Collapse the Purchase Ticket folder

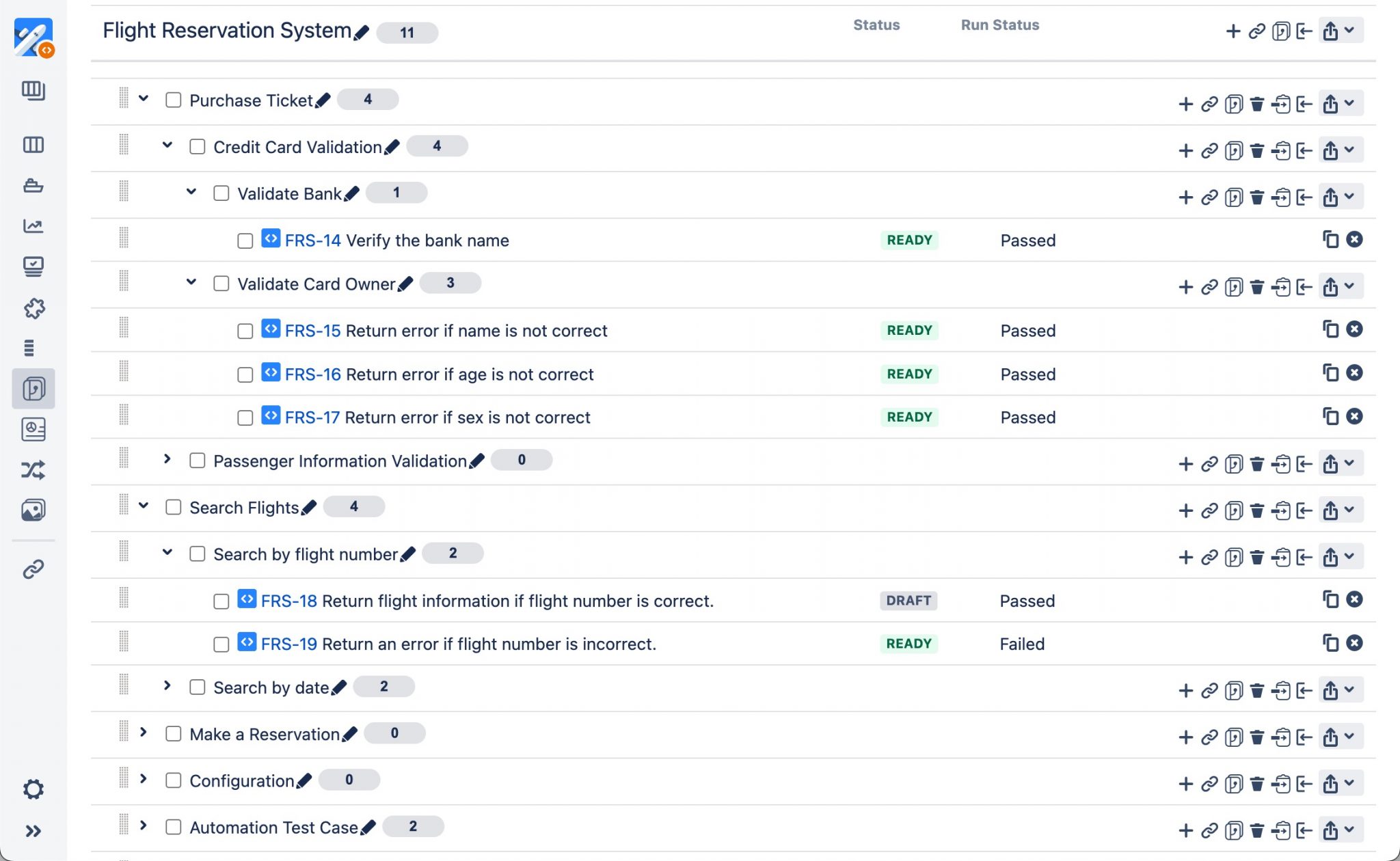point(144,98)
